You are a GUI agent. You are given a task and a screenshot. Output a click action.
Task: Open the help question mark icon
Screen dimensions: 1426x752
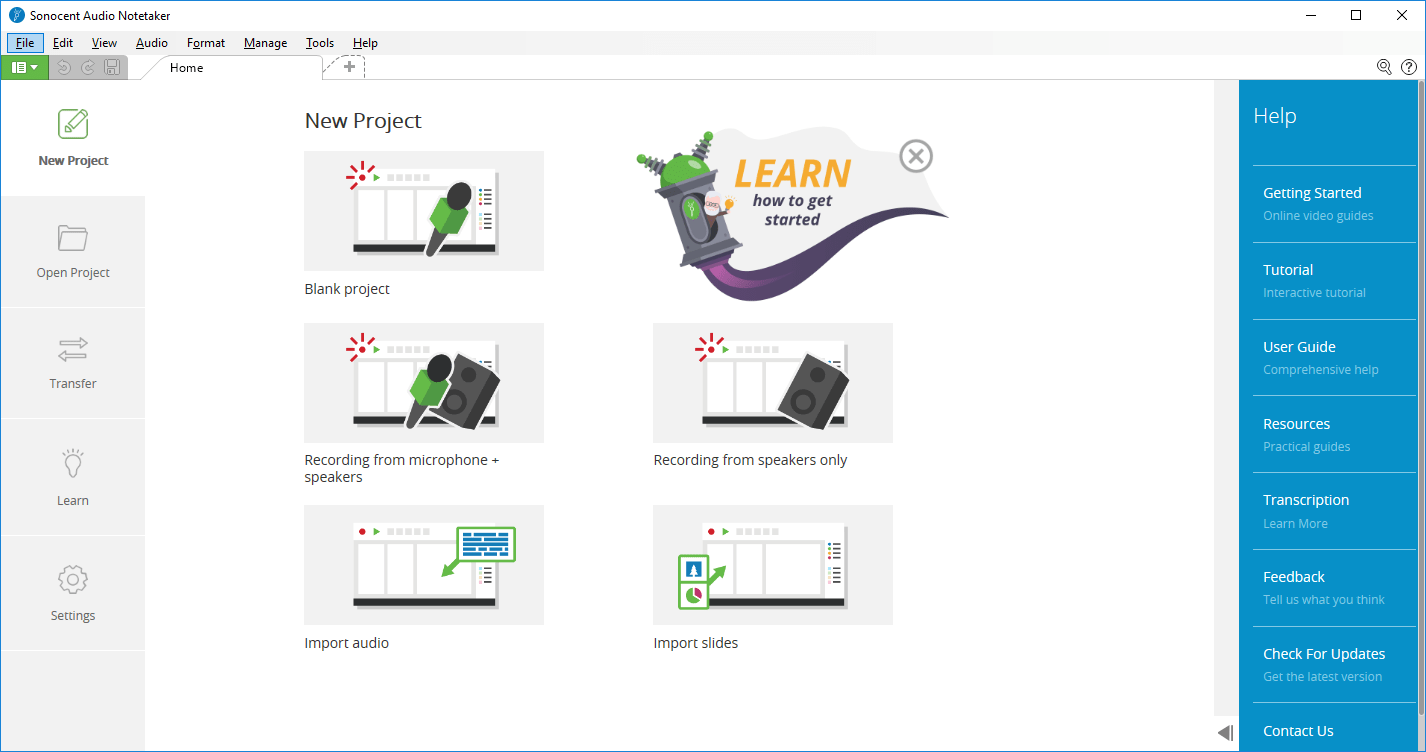click(1409, 67)
